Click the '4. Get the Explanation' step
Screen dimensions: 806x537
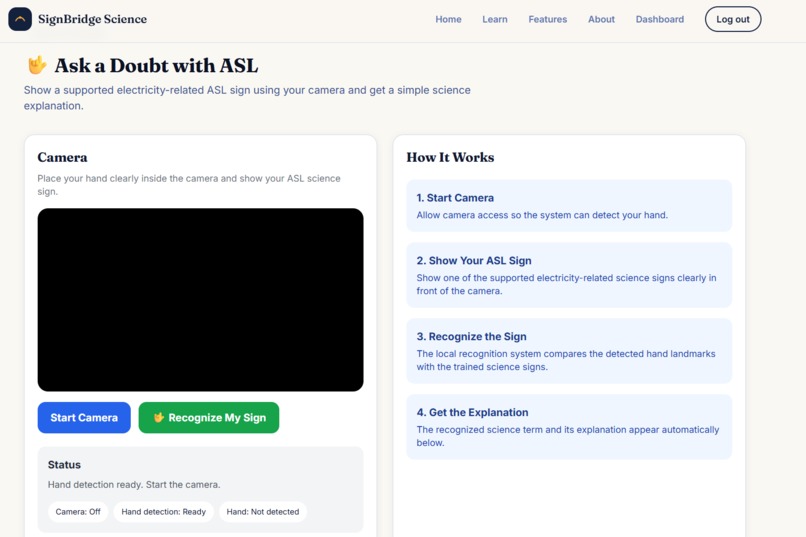(x=569, y=427)
